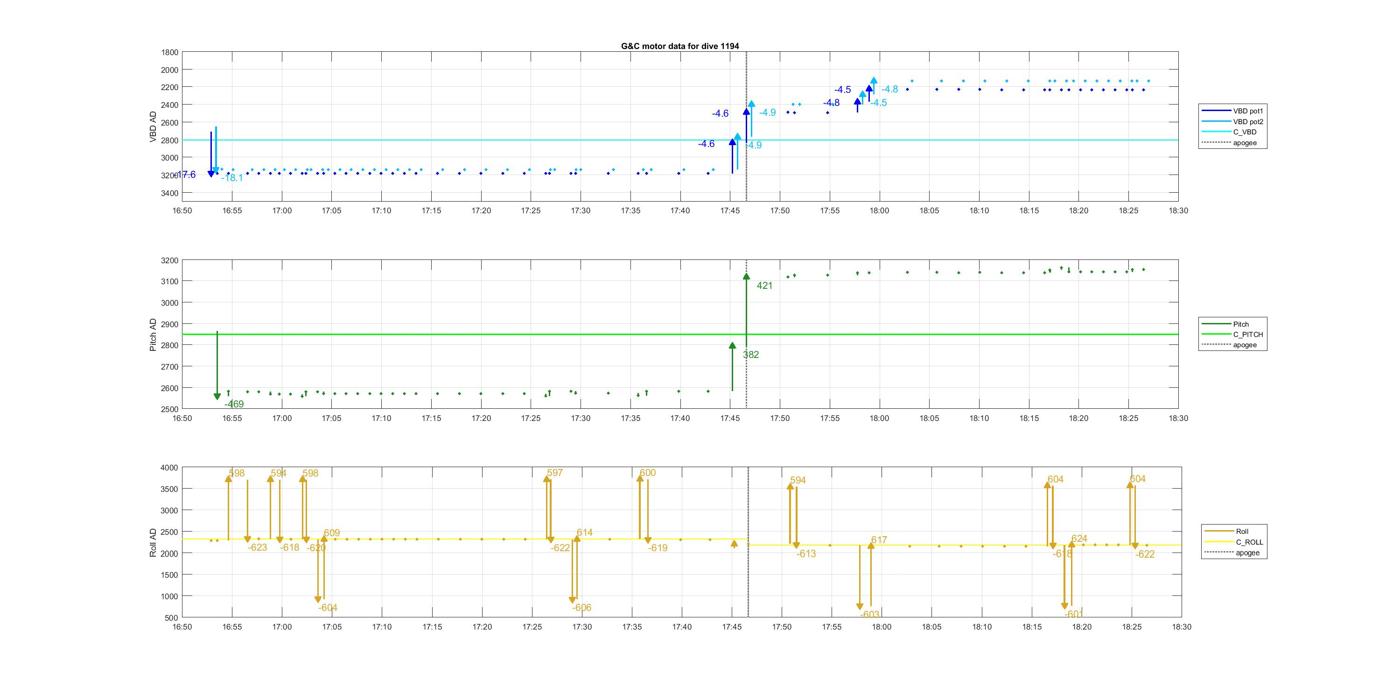Click the horizontal green C_PITCH line
Image resolution: width=1400 pixels, height=693 pixels.
pos(680,335)
